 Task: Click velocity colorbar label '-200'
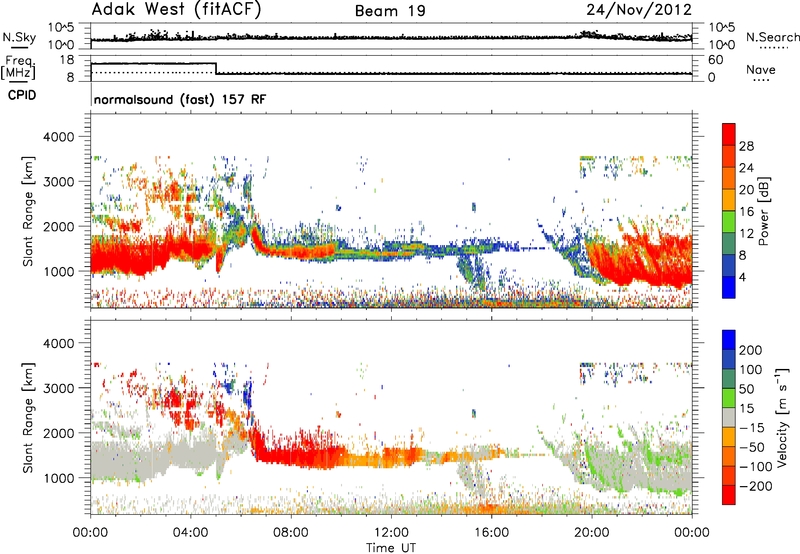coord(756,486)
